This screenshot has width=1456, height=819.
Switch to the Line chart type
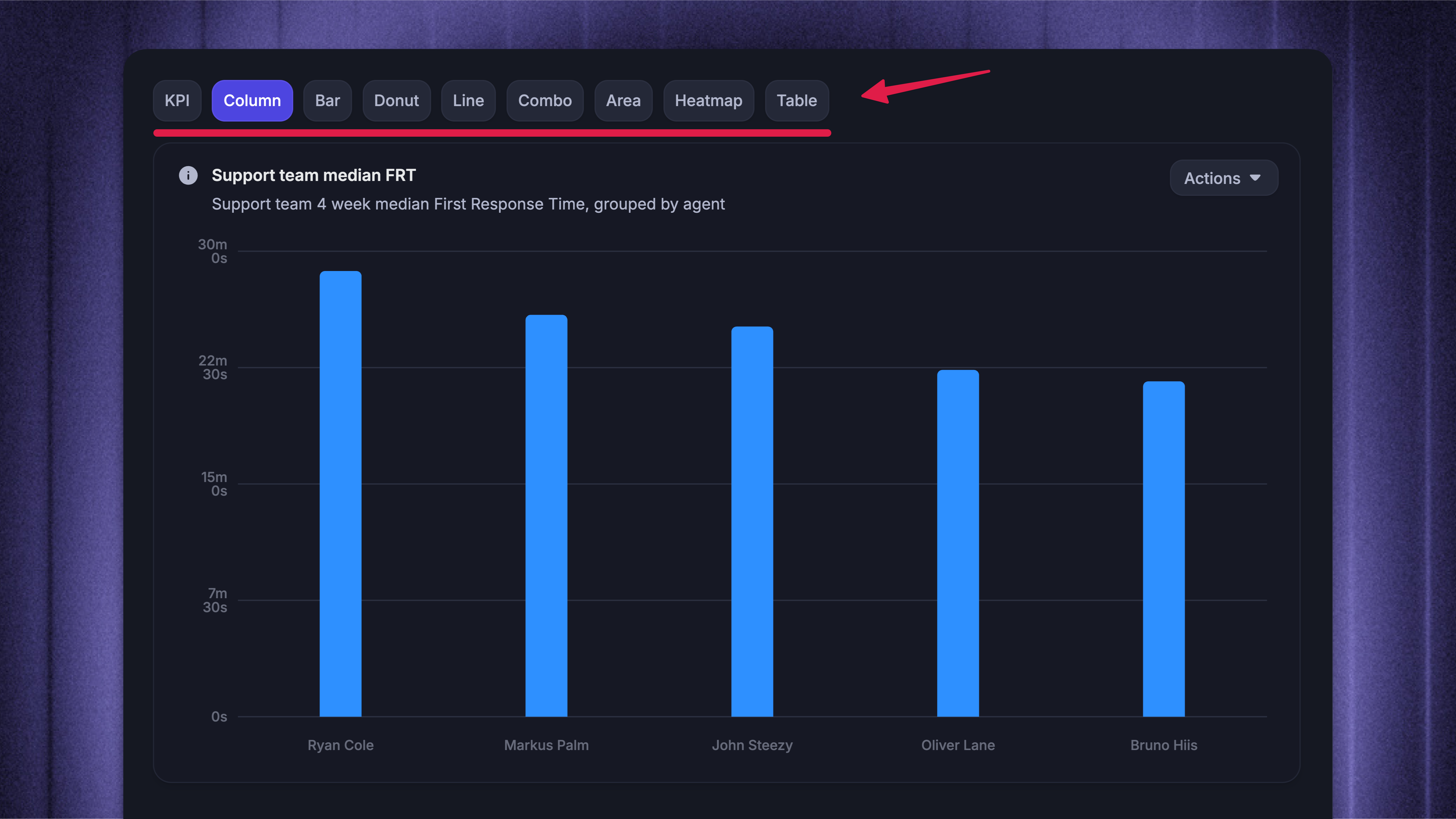468,101
